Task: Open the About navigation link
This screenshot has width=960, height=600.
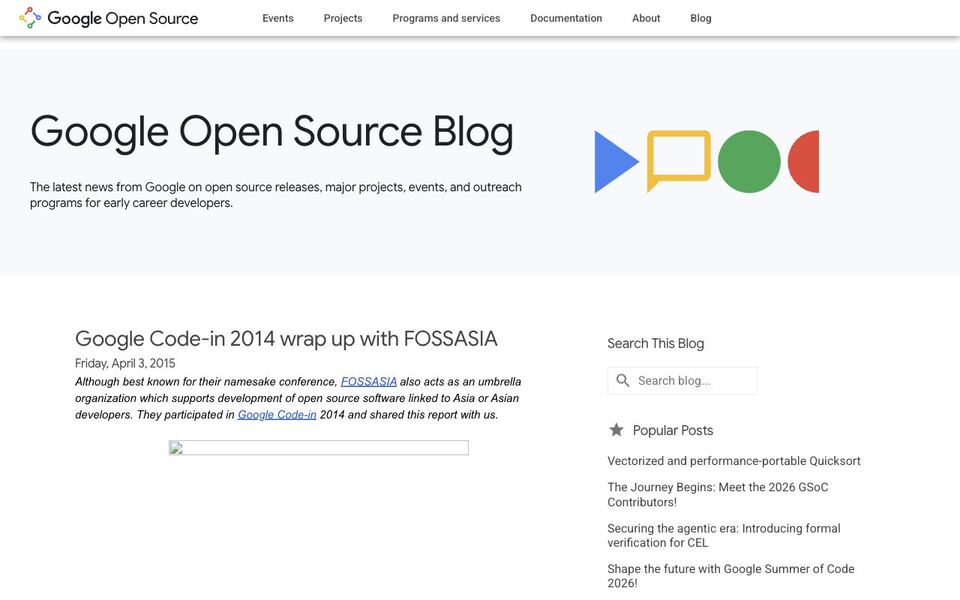Action: click(x=646, y=18)
